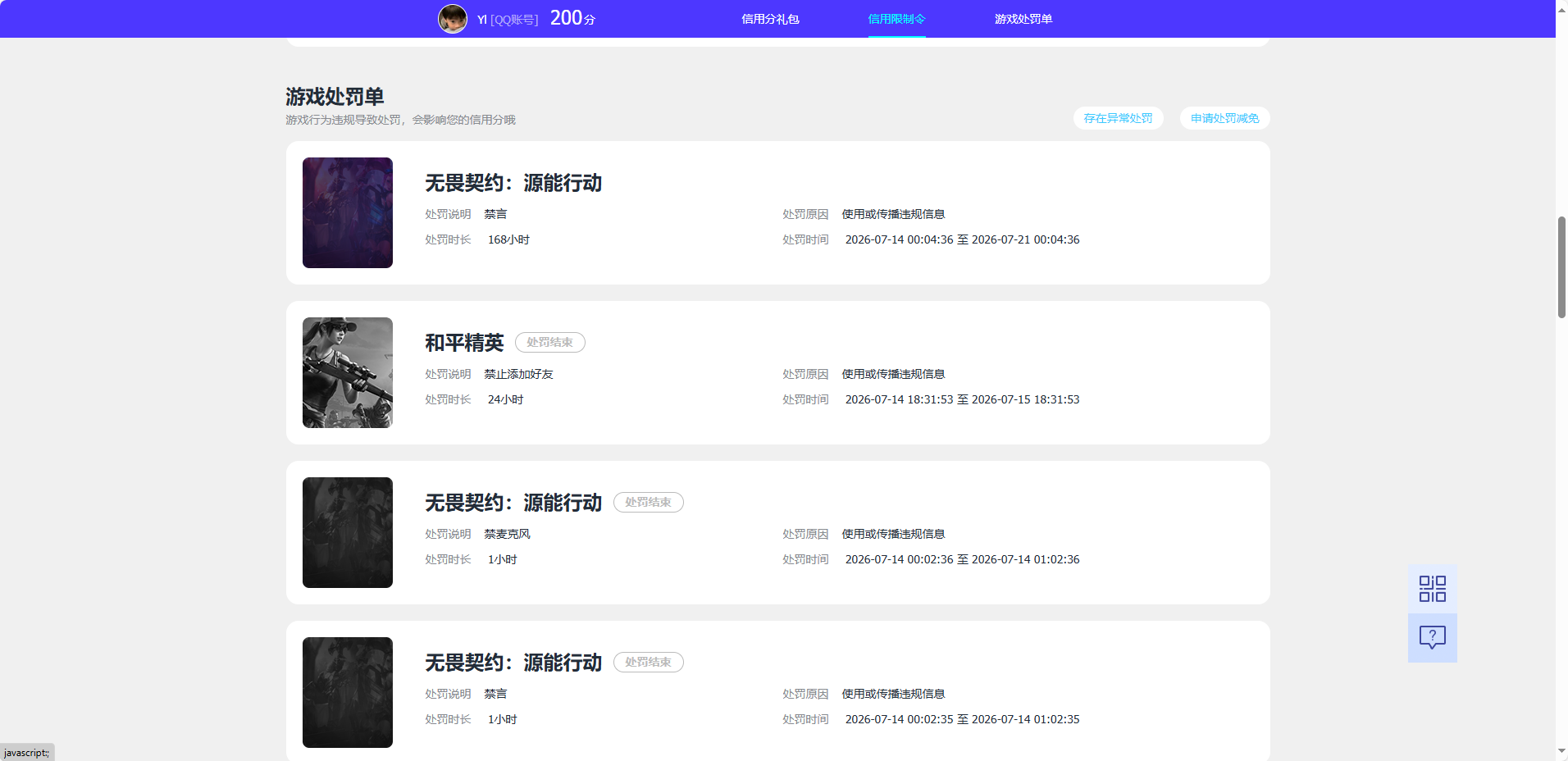Click 无畏契约 title on the 禁麦克风 card
1568x761 pixels.
(513, 503)
